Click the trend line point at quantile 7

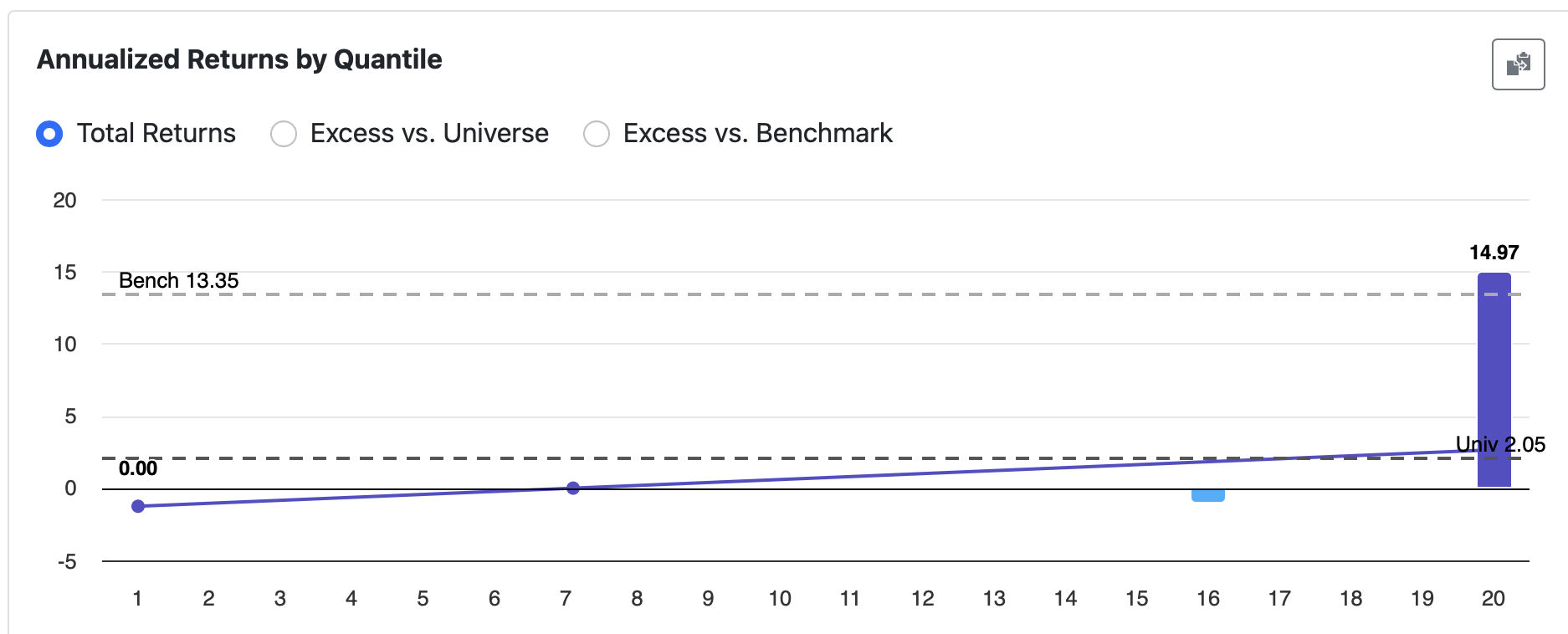573,488
